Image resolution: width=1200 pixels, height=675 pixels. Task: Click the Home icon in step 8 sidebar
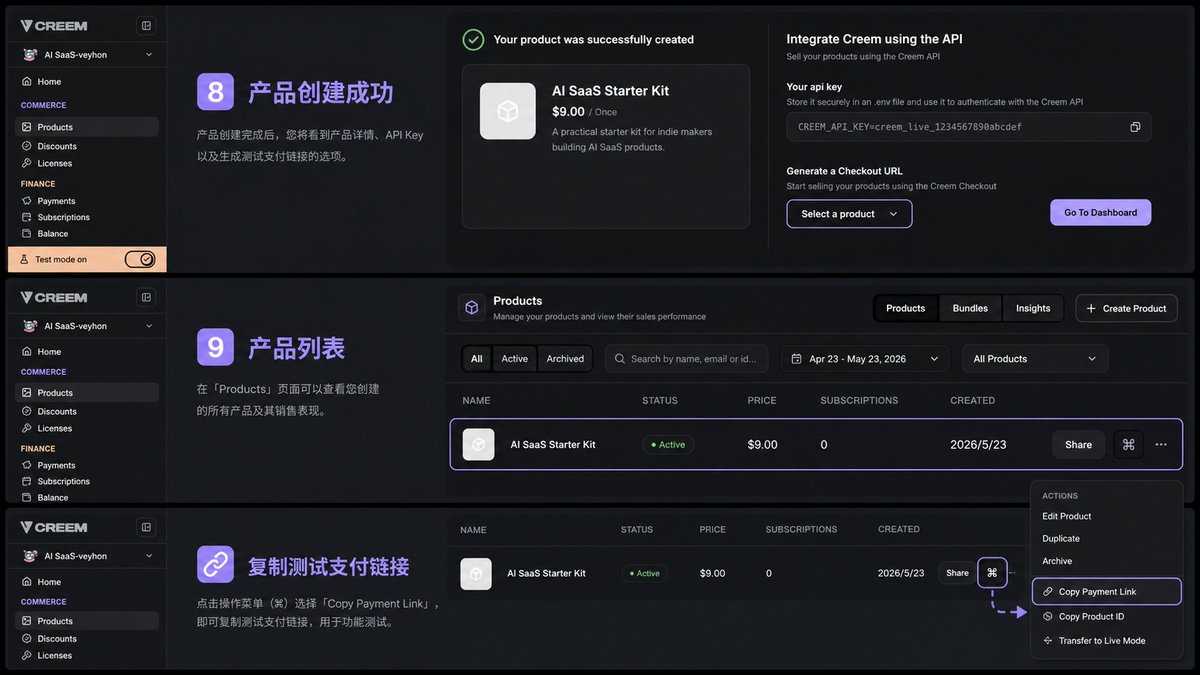point(28,82)
